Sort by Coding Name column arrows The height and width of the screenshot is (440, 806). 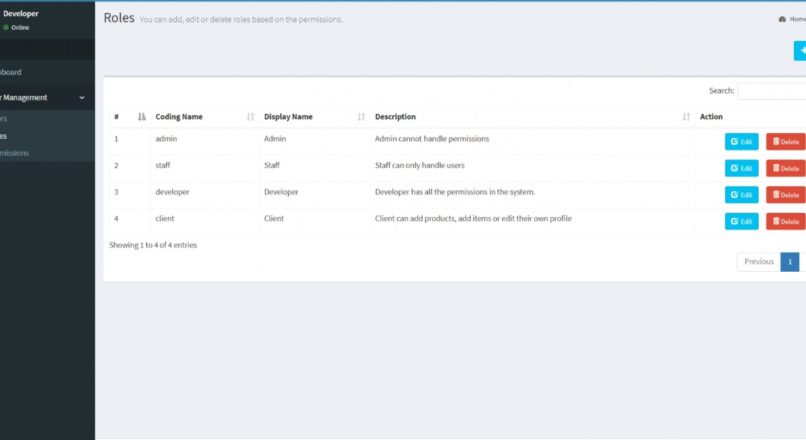coord(250,117)
